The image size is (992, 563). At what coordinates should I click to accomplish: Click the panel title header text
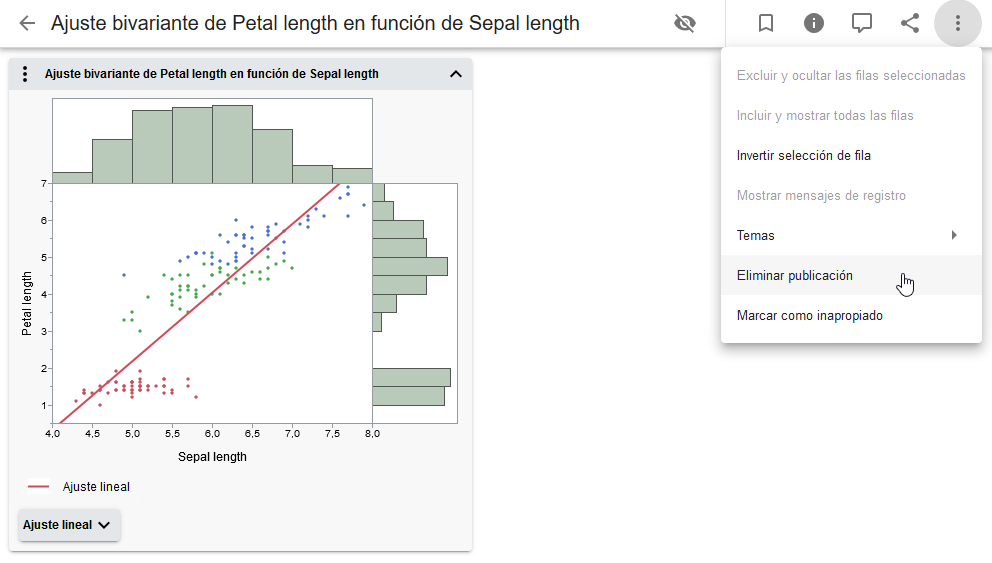pyautogui.click(x=211, y=74)
